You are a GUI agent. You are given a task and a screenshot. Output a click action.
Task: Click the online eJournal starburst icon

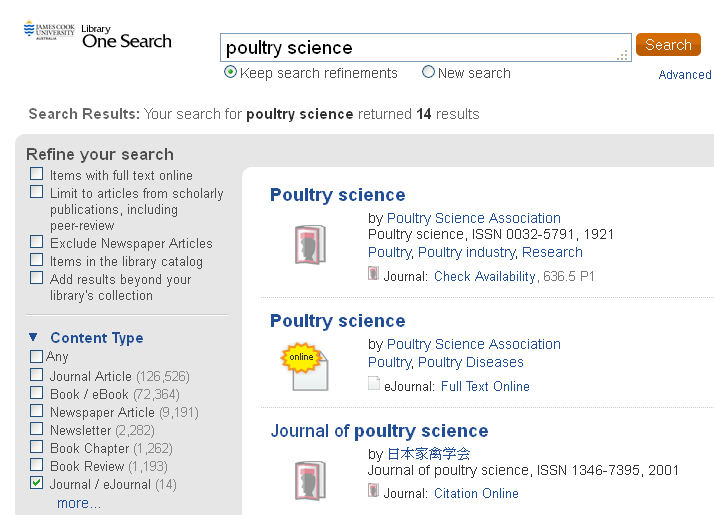pos(304,366)
